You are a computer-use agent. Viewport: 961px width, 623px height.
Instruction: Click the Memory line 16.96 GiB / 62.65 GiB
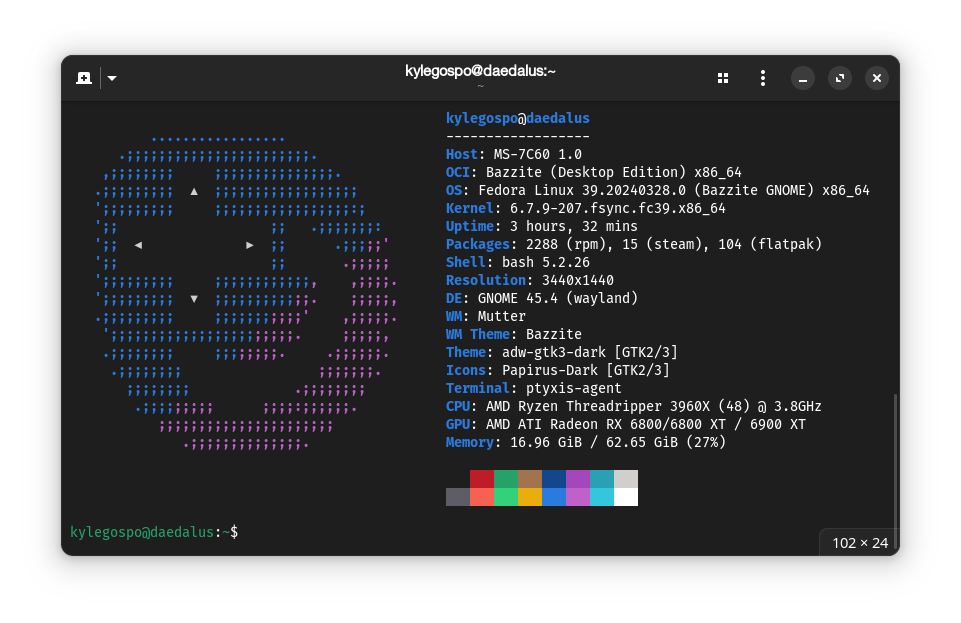pyautogui.click(x=586, y=442)
